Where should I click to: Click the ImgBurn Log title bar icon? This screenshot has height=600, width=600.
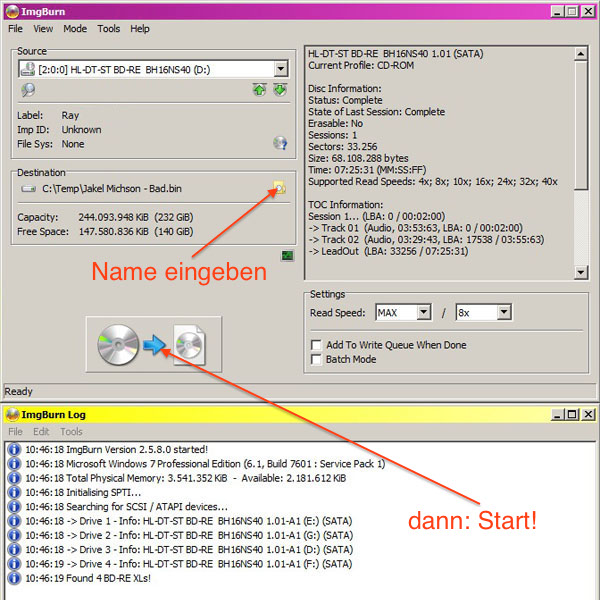(x=12, y=414)
